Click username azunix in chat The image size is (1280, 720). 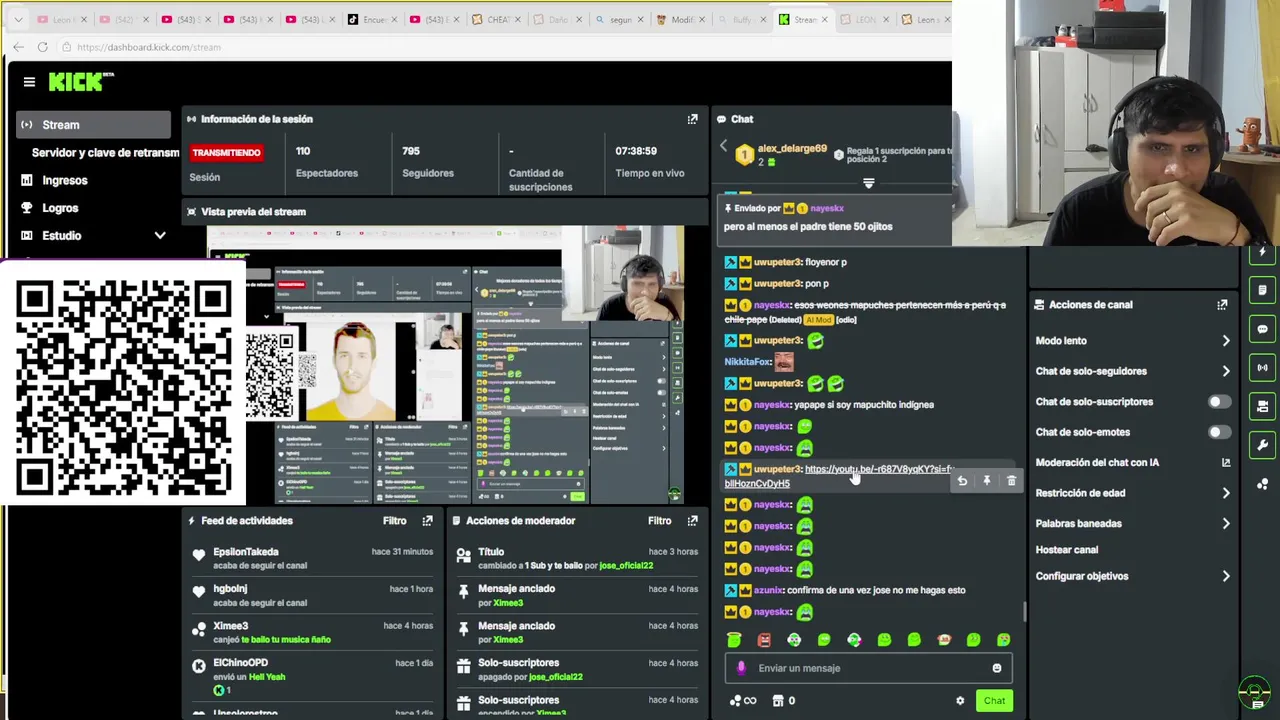point(767,591)
